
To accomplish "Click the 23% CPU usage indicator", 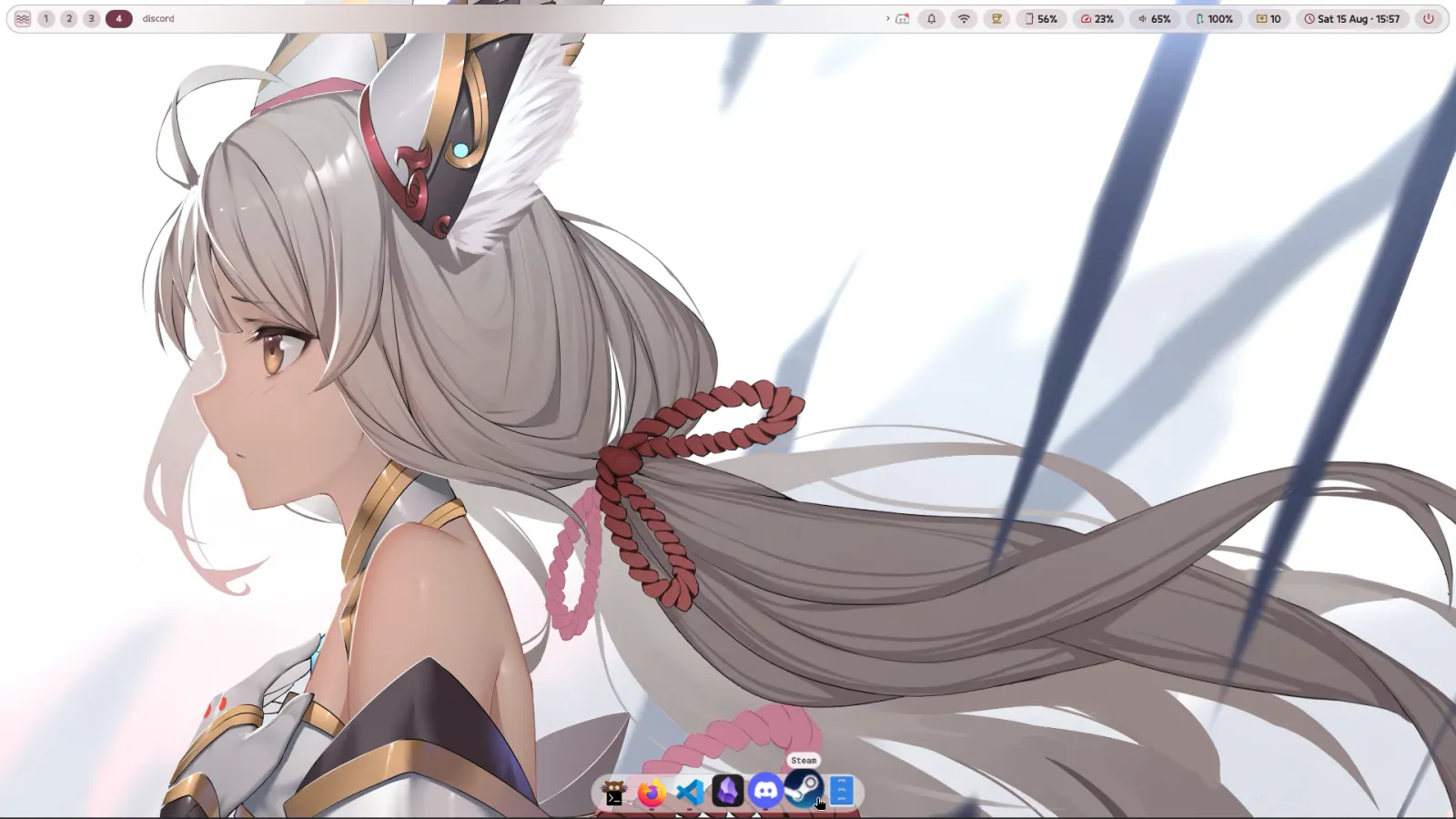I will click(1097, 18).
